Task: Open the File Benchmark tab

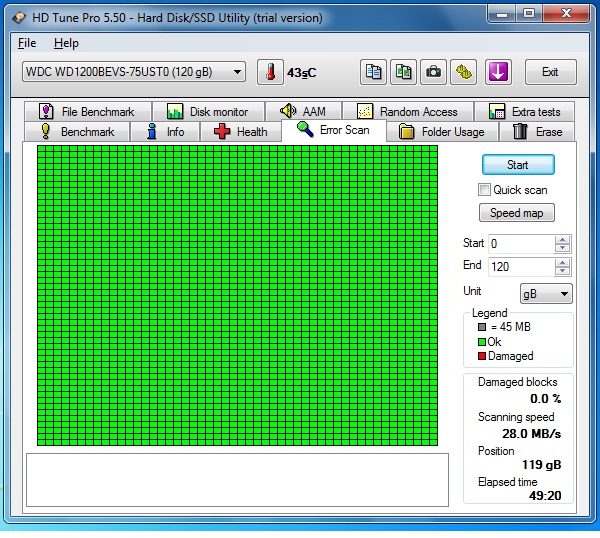Action: (88, 112)
